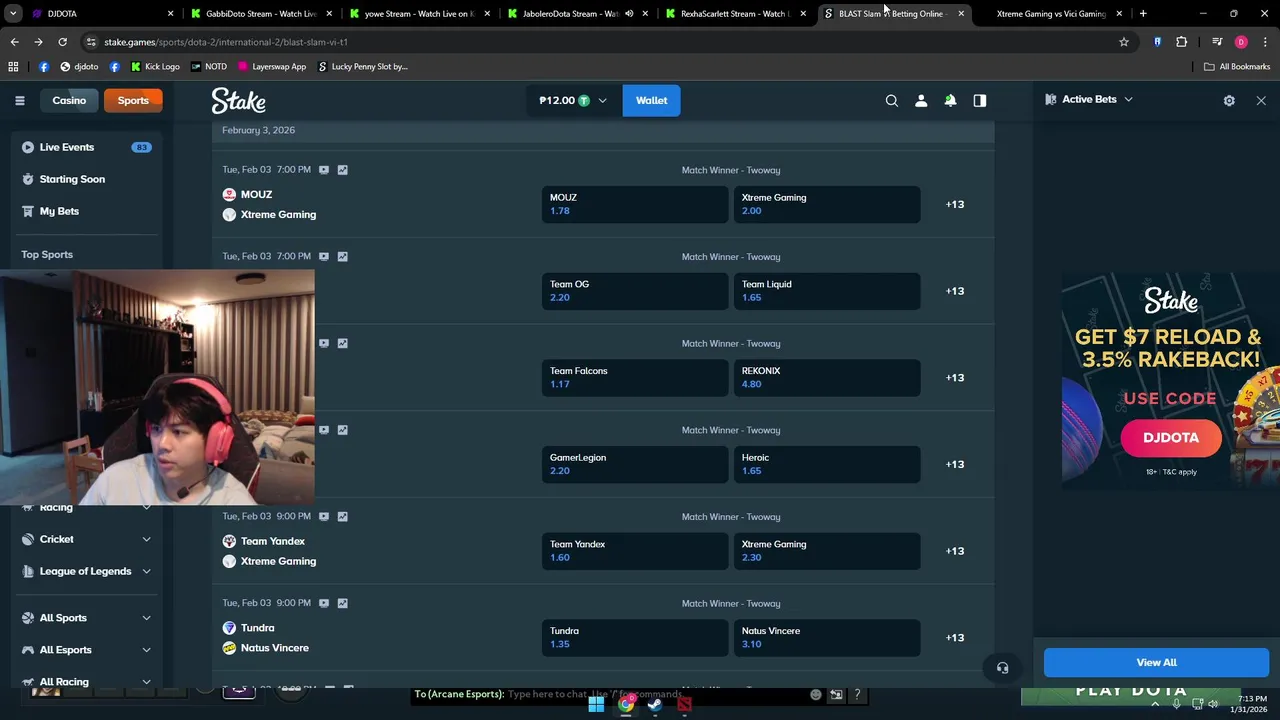Toggle the bet slip sidebar icon
This screenshot has height=720, width=1280.
click(980, 100)
